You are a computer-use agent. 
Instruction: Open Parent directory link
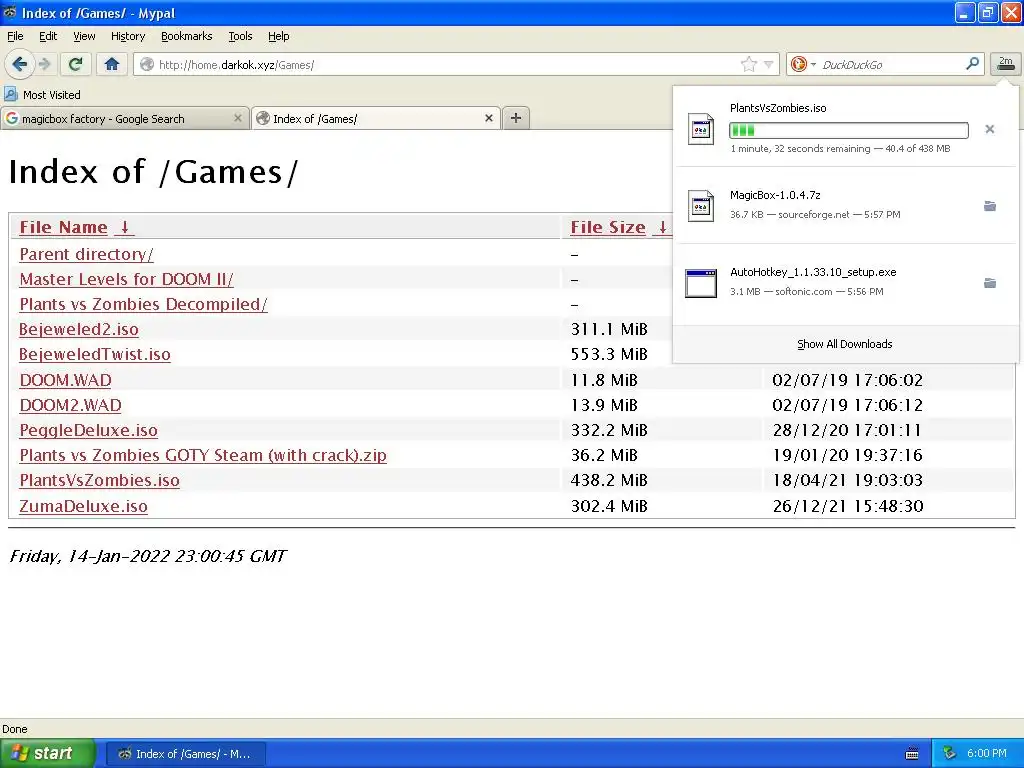(86, 254)
